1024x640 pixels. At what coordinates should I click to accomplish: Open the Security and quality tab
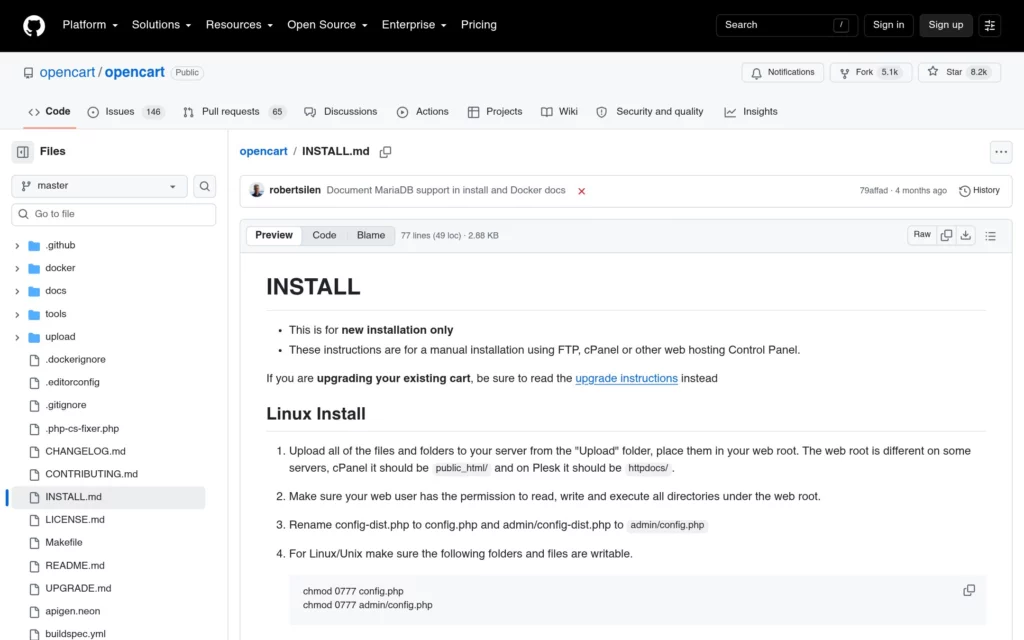650,112
